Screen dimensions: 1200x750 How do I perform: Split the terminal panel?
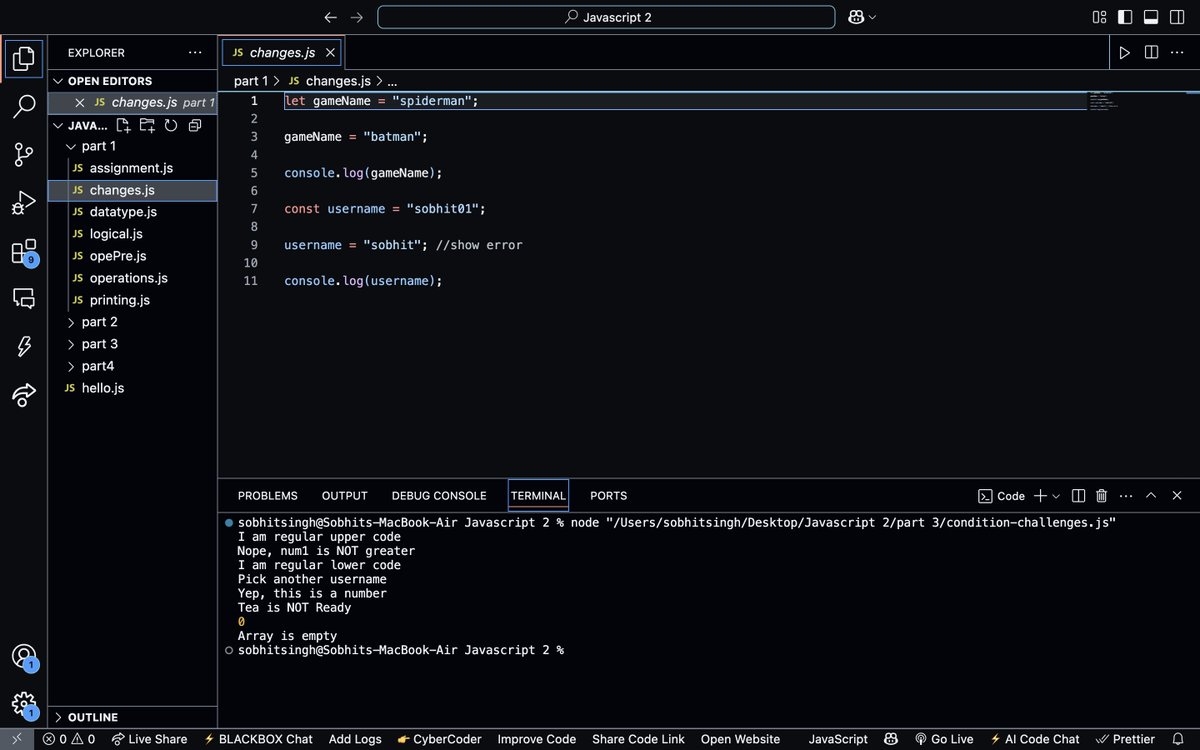[1078, 495]
